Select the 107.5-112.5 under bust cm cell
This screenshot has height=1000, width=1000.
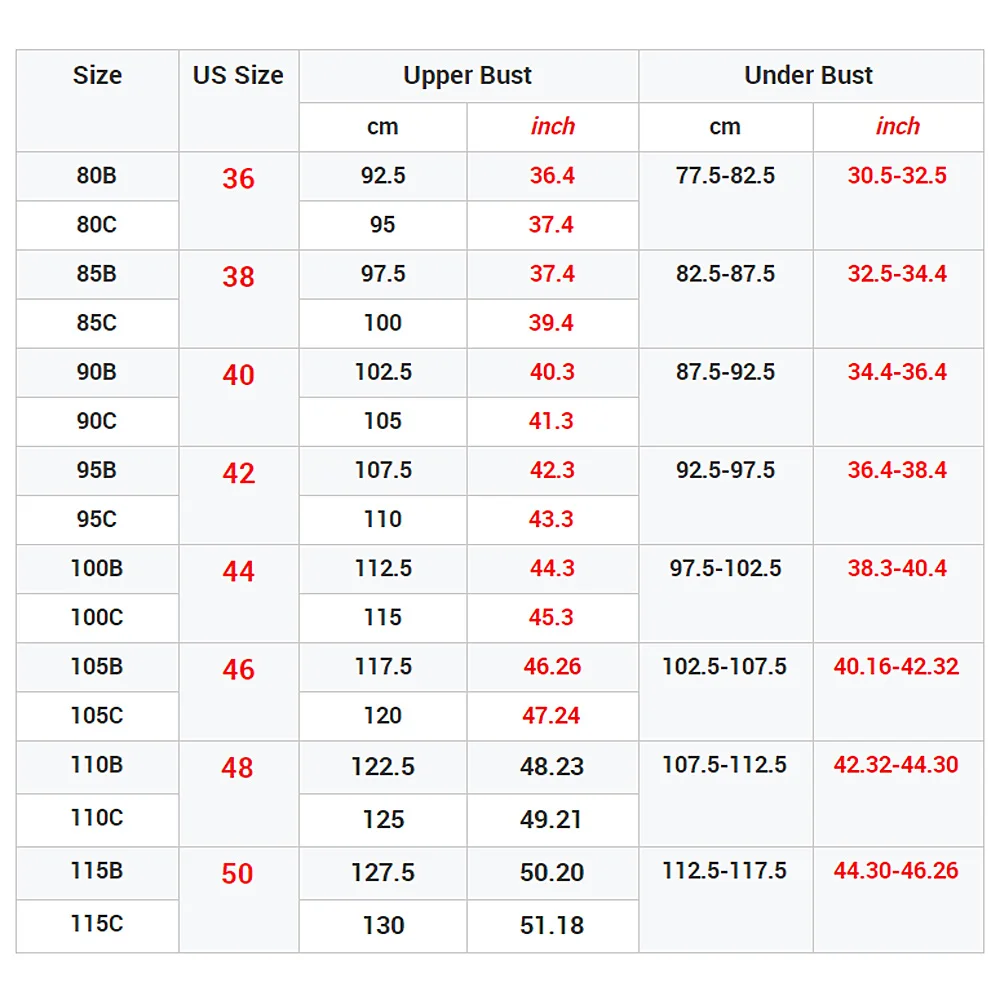click(725, 765)
